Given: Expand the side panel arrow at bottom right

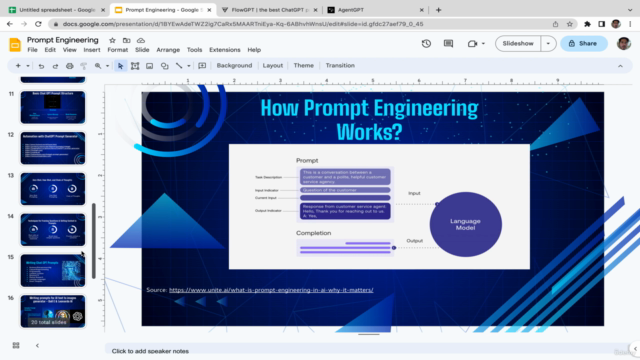Looking at the screenshot, I should tap(635, 349).
